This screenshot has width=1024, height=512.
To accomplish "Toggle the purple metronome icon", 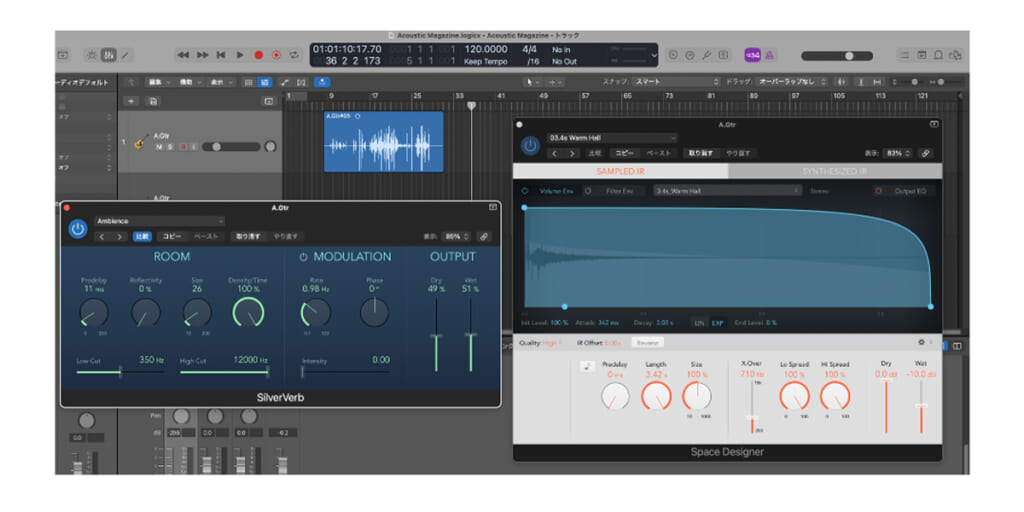I will coord(769,56).
